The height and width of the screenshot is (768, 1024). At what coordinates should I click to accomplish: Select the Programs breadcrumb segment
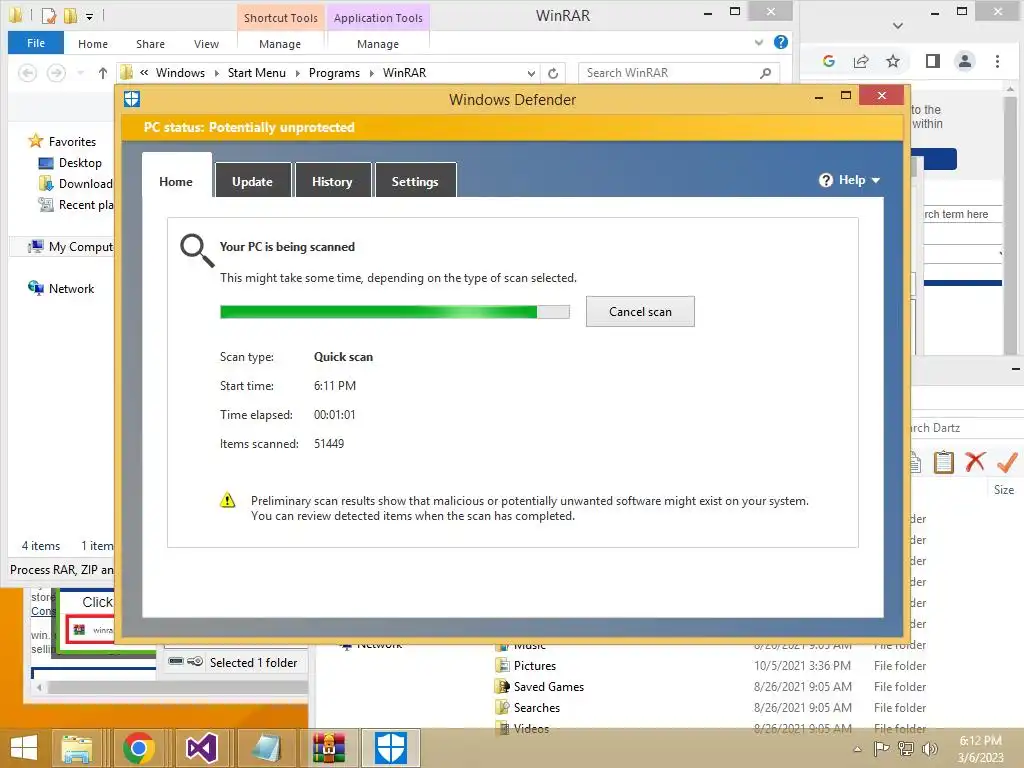click(334, 72)
